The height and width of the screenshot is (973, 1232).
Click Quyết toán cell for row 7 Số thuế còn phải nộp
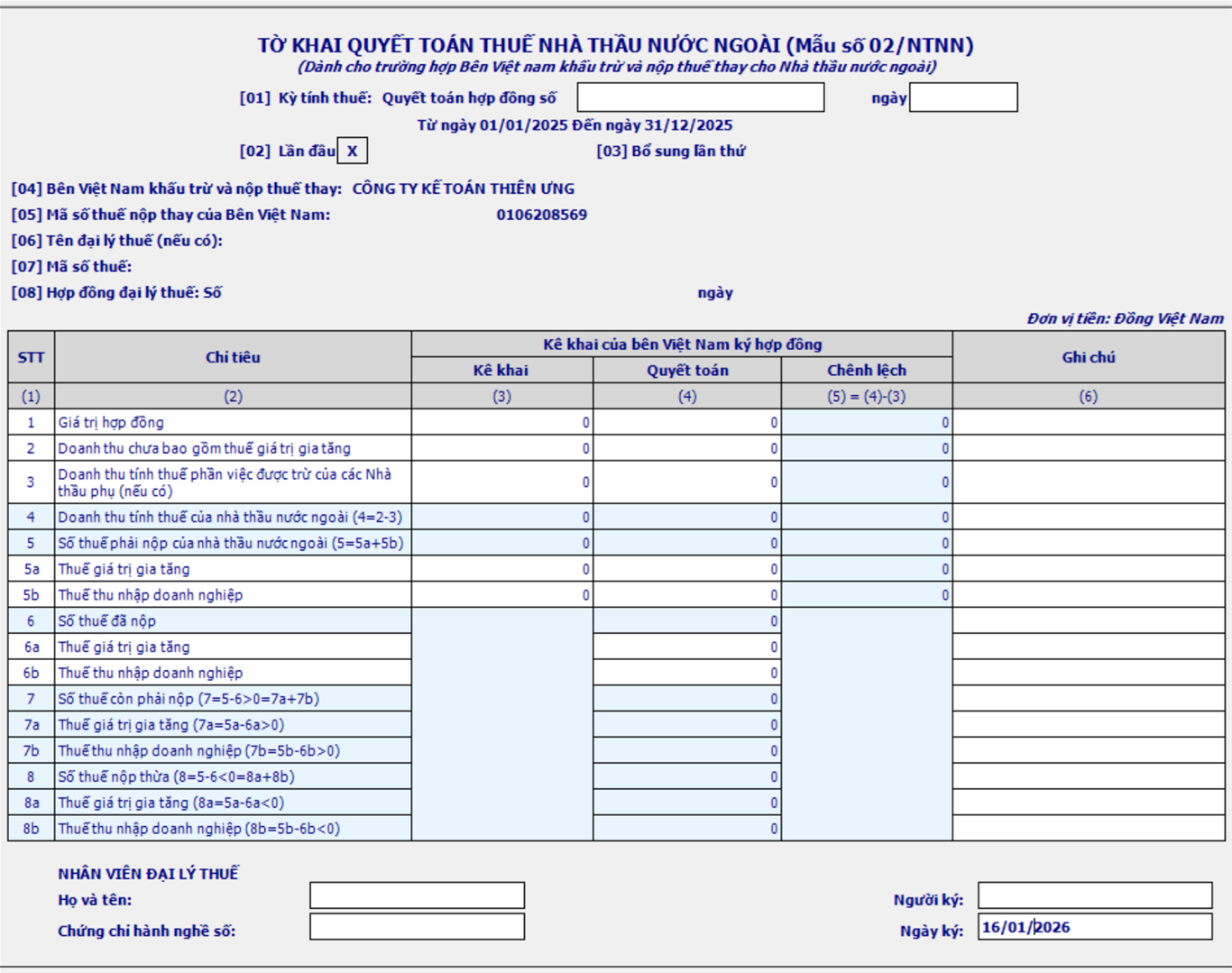[687, 699]
